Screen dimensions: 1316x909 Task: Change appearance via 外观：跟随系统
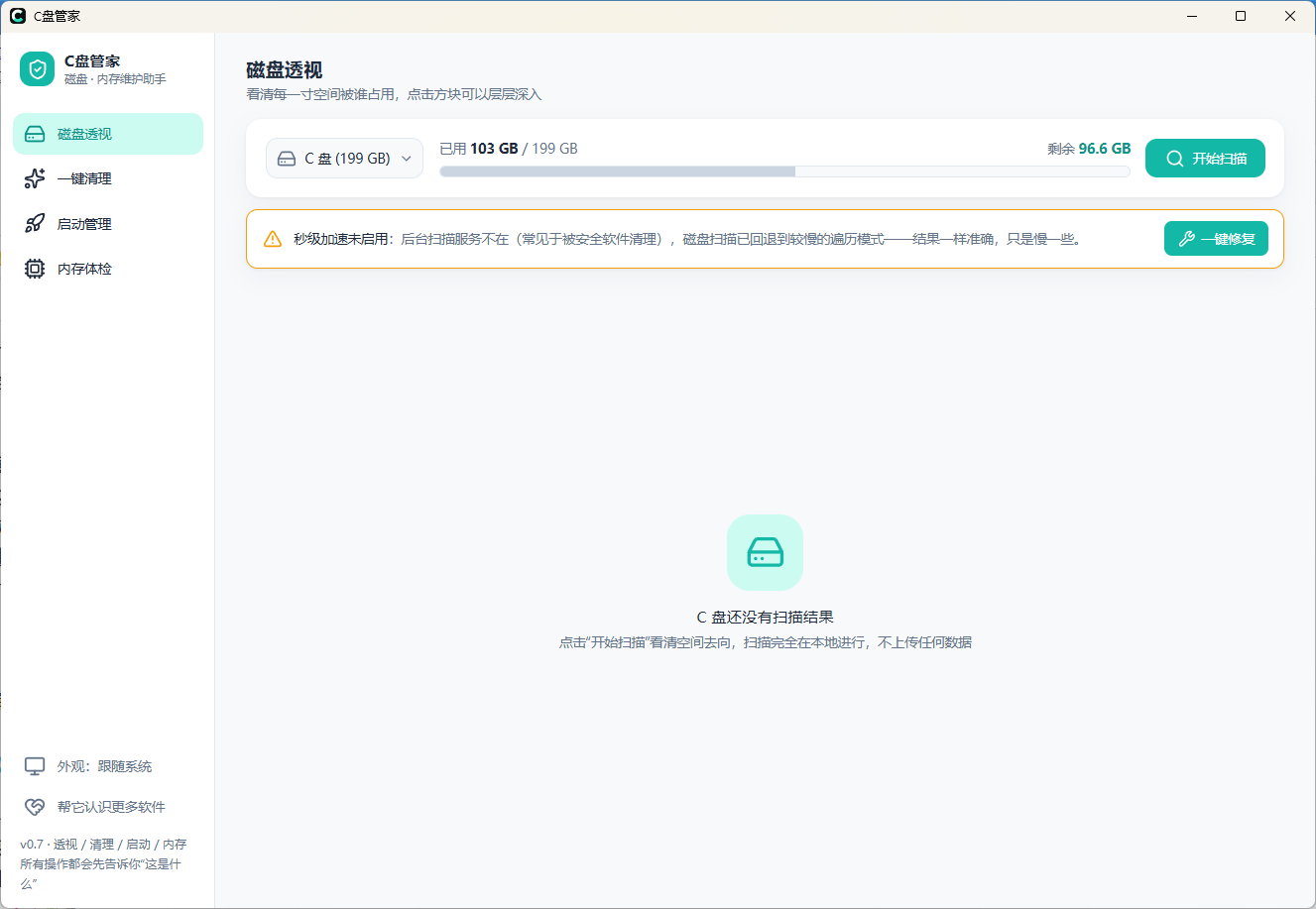coord(108,766)
